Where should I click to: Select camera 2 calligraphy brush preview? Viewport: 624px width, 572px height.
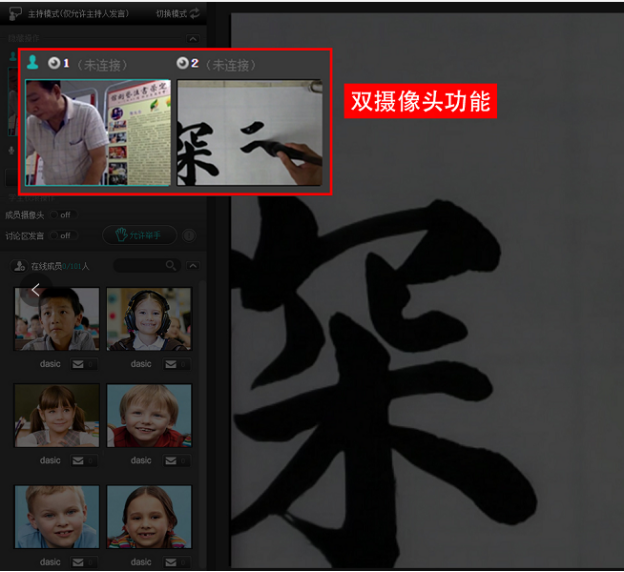click(249, 132)
